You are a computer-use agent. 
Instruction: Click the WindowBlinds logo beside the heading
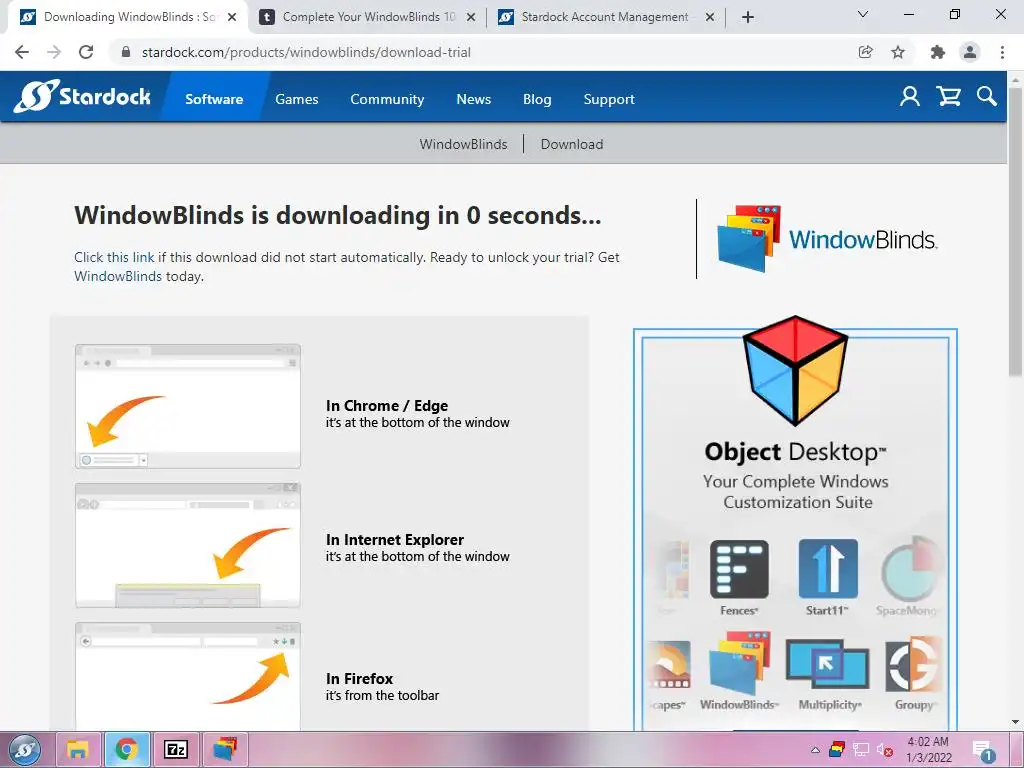[827, 239]
